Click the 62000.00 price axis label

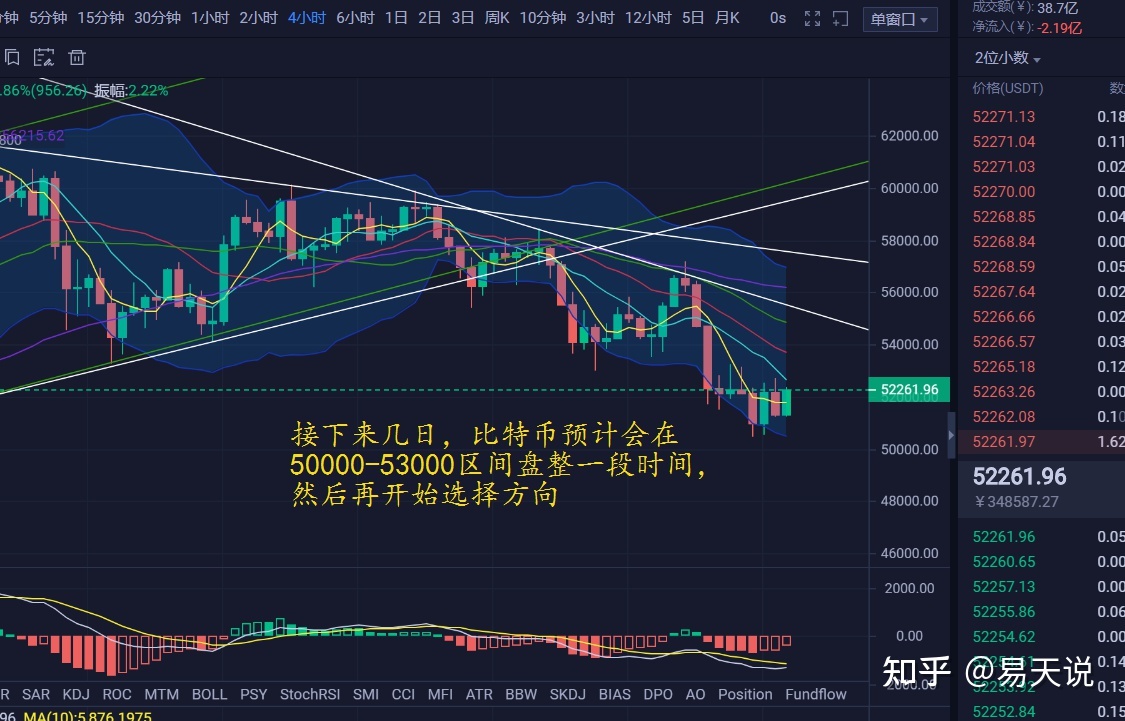tap(910, 136)
